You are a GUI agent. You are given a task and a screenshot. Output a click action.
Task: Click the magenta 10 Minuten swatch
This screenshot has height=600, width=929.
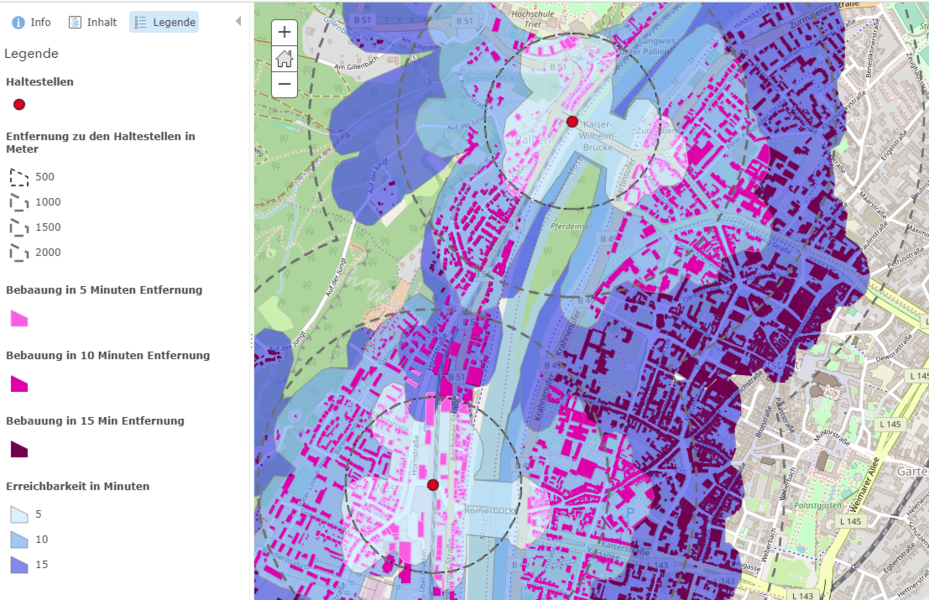19,384
